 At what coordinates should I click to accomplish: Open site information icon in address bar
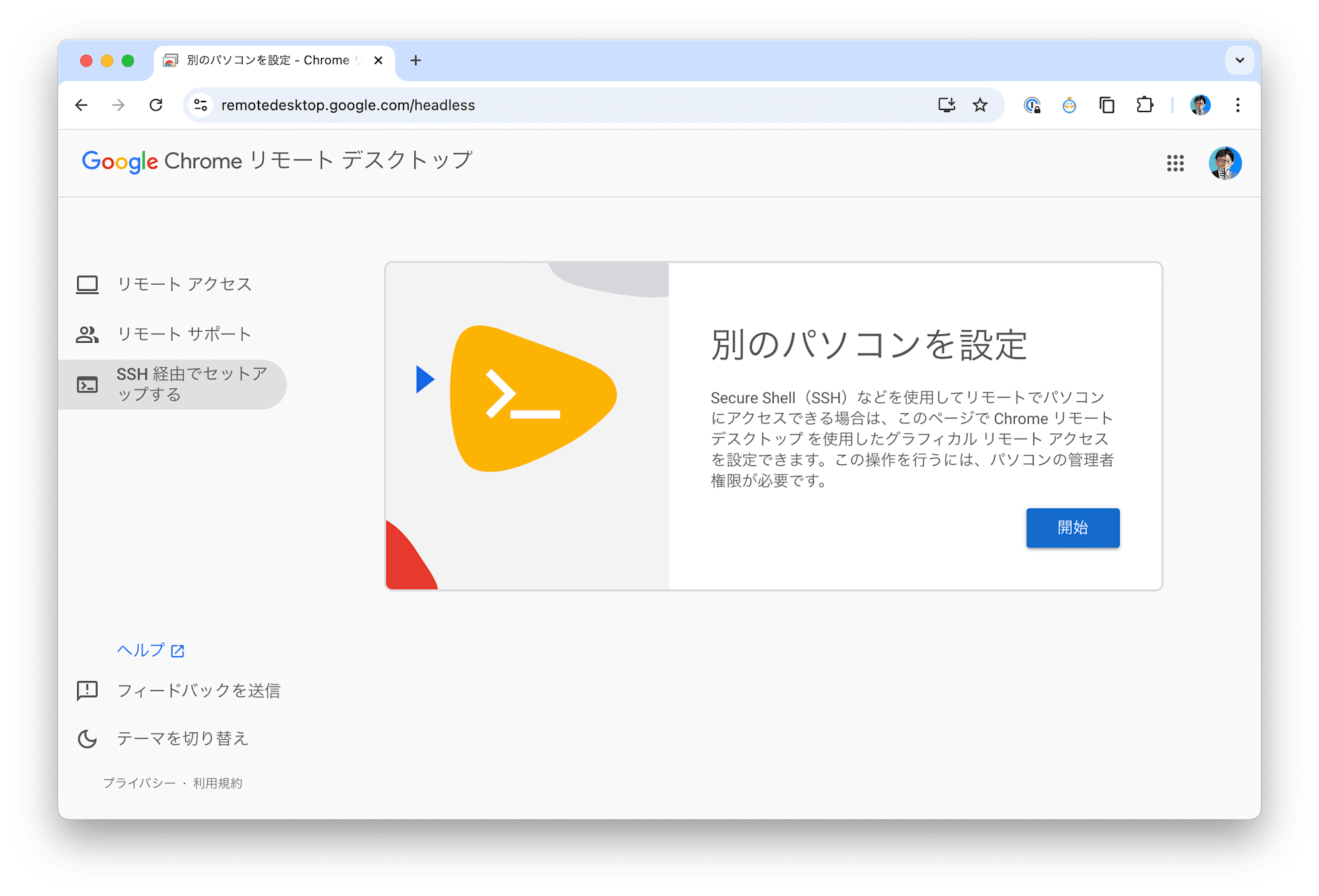201,105
